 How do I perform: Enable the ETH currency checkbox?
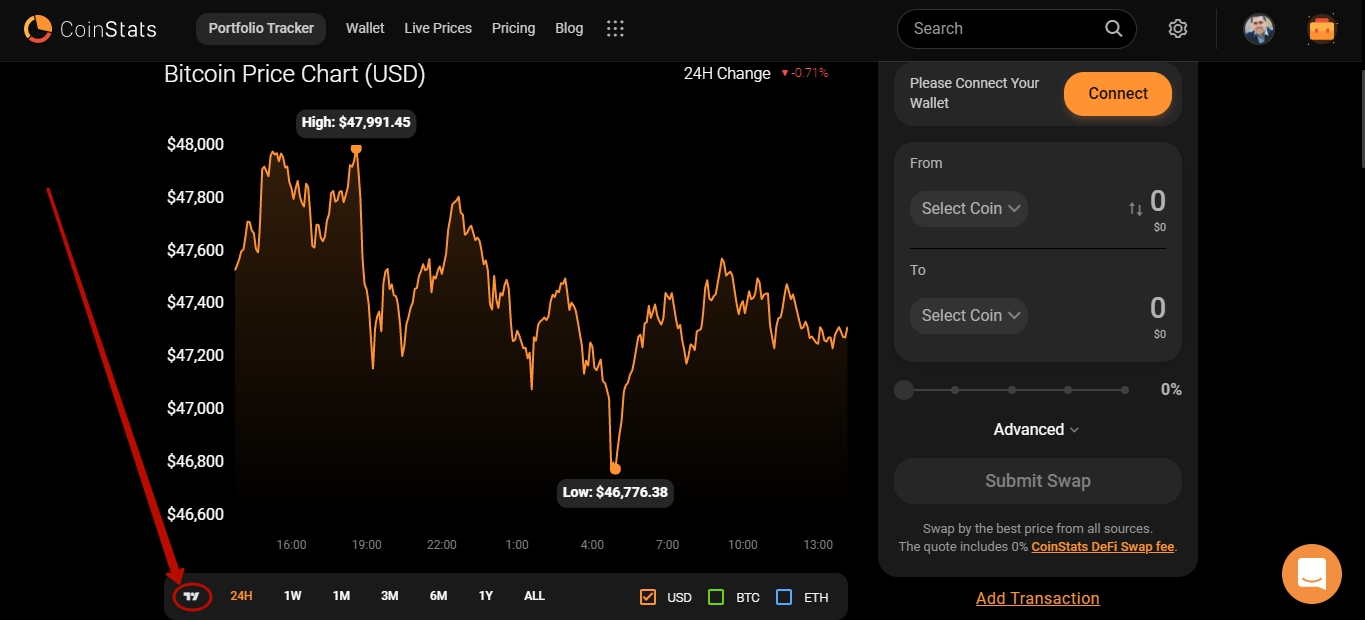[784, 597]
